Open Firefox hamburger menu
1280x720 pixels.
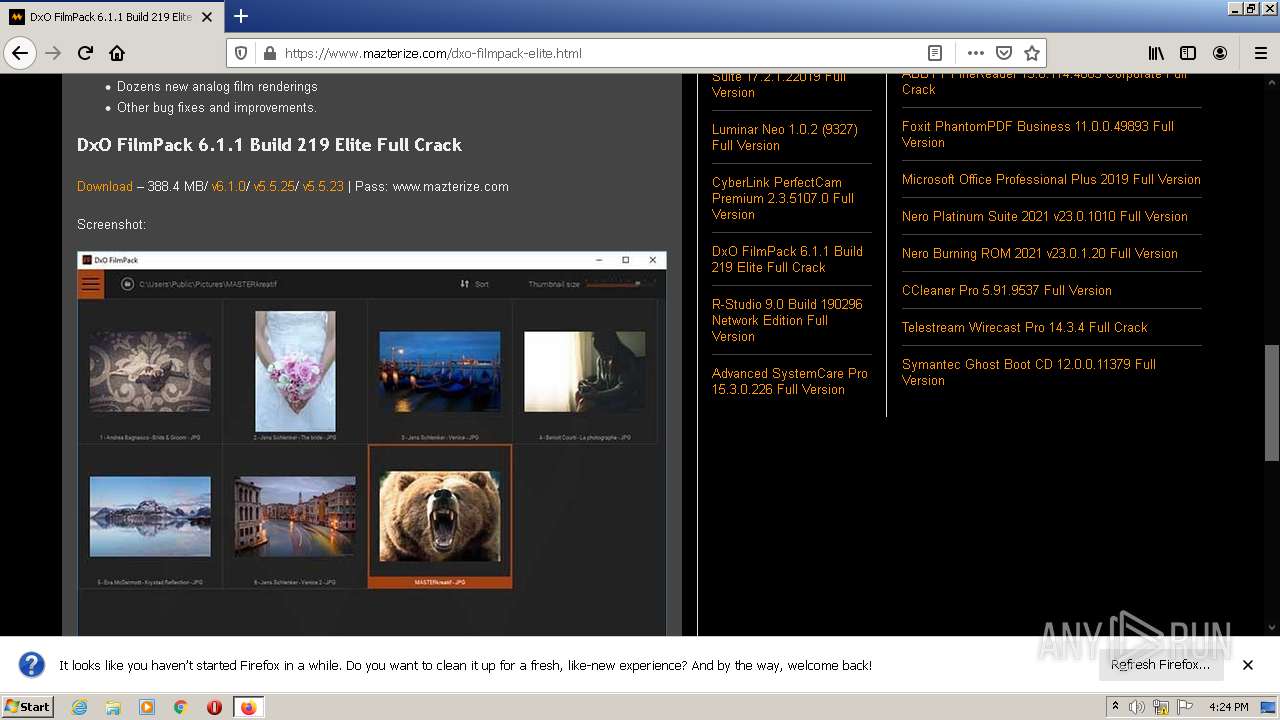(x=1260, y=53)
